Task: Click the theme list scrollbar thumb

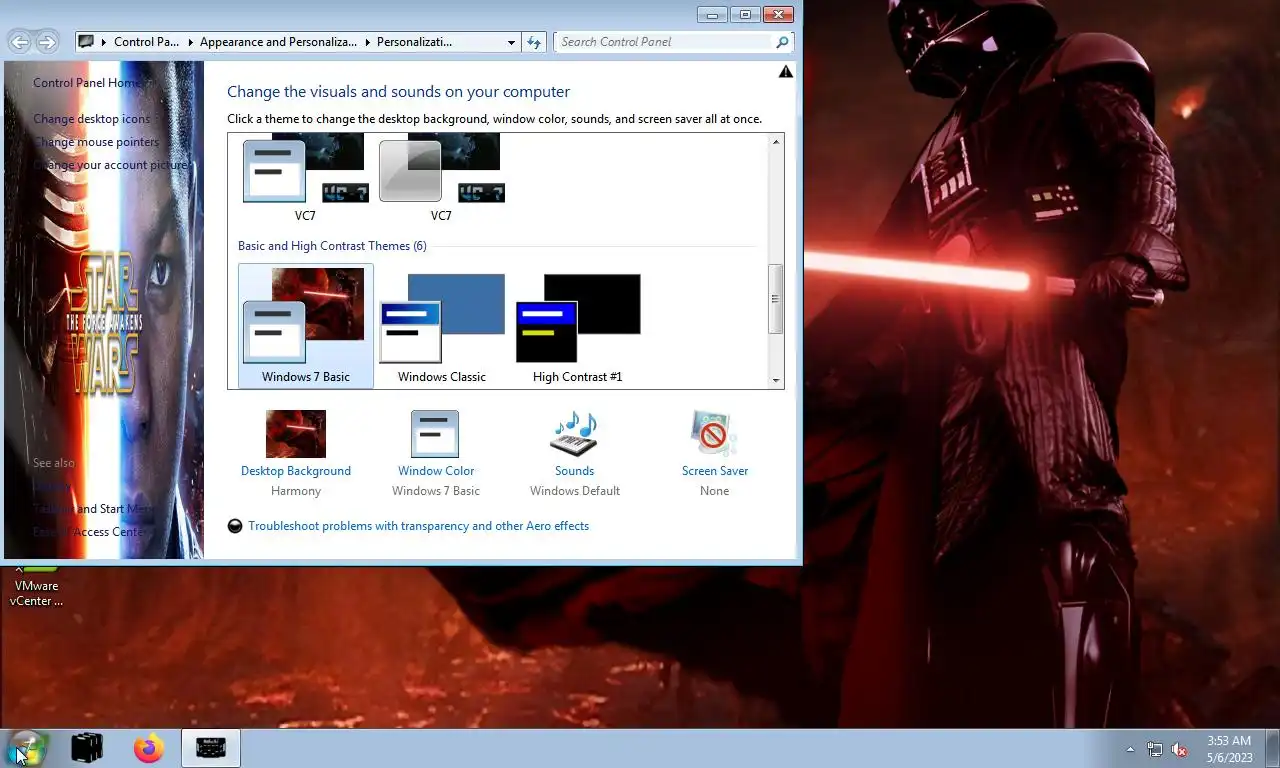Action: click(775, 299)
